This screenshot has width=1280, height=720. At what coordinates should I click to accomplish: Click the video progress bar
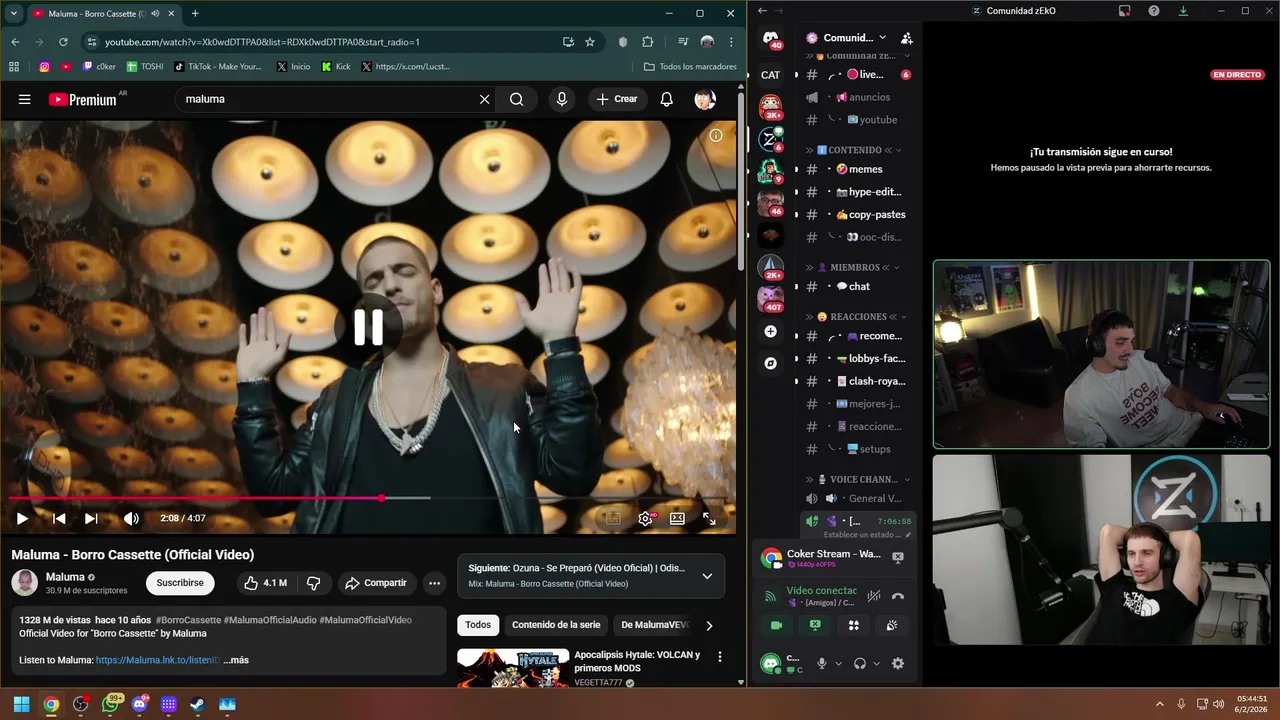point(368,497)
